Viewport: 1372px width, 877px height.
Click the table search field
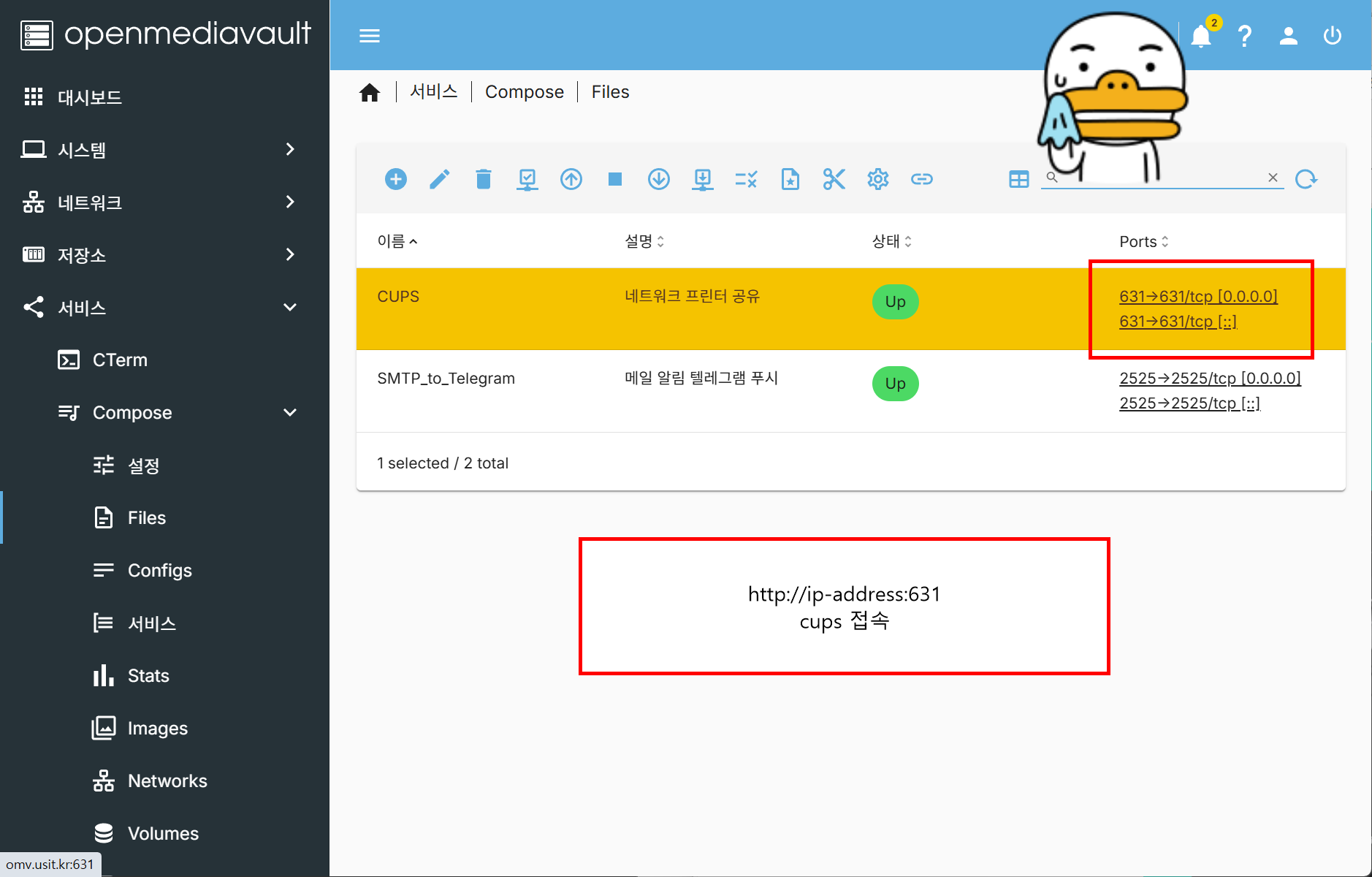pos(1162,178)
